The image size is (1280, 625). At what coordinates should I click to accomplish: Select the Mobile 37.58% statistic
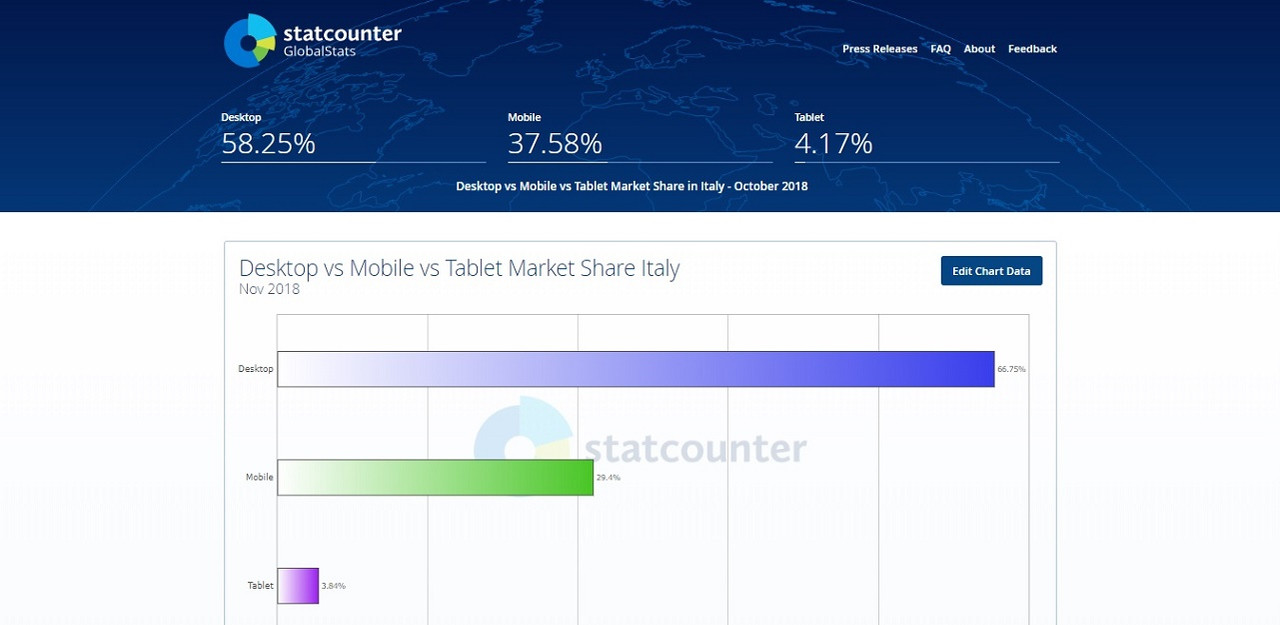click(640, 136)
